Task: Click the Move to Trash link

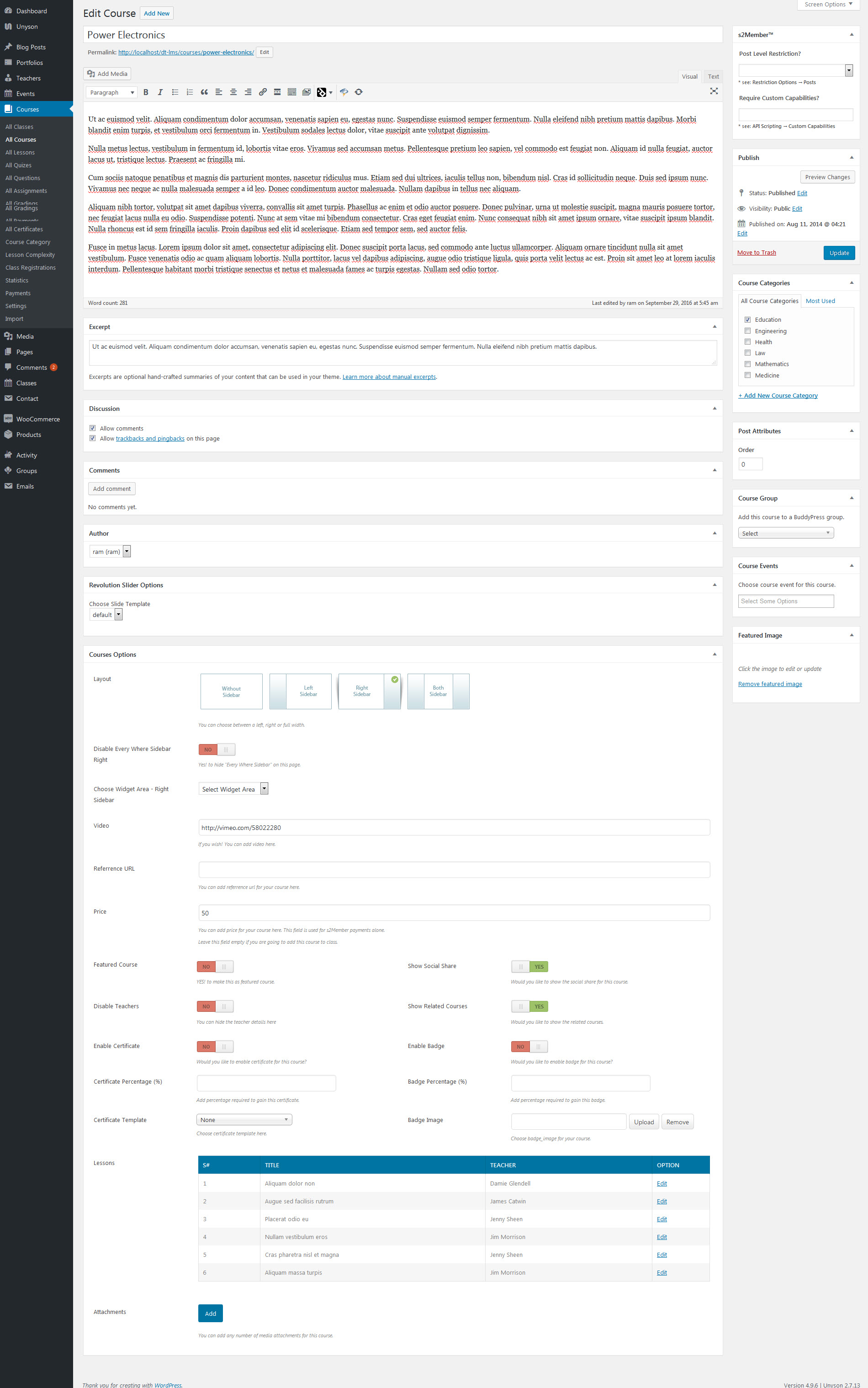Action: pyautogui.click(x=756, y=253)
